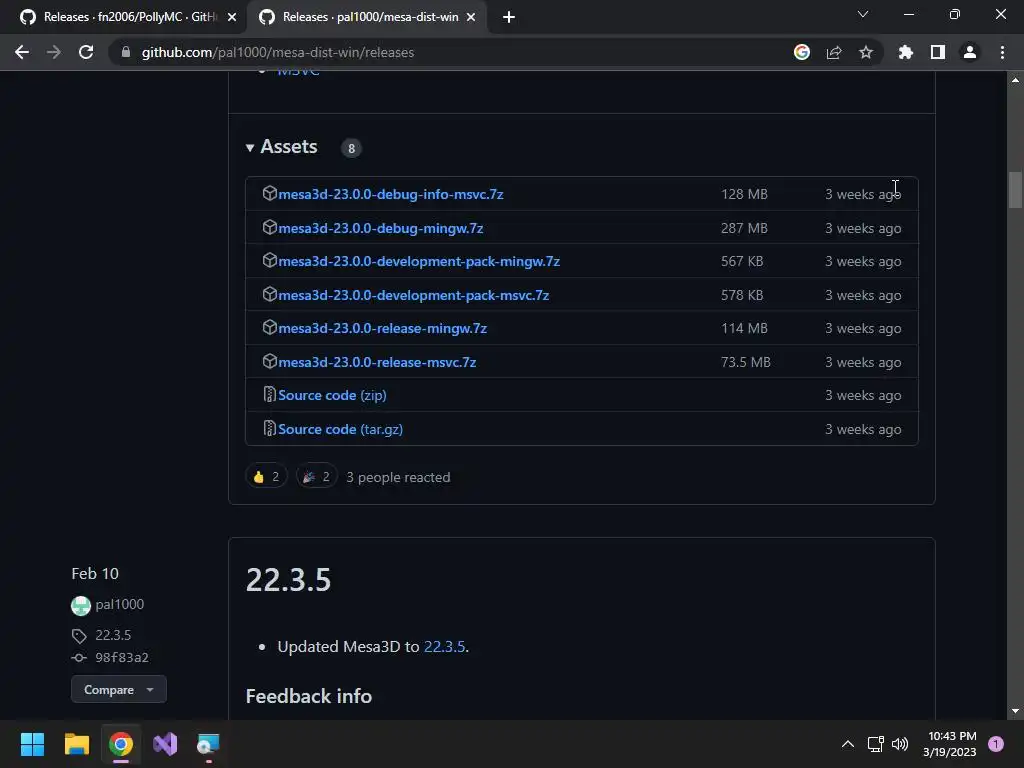This screenshot has width=1024, height=768.
Task: Download mesa3d-23.0.0-release-msvc.7z
Action: point(377,362)
